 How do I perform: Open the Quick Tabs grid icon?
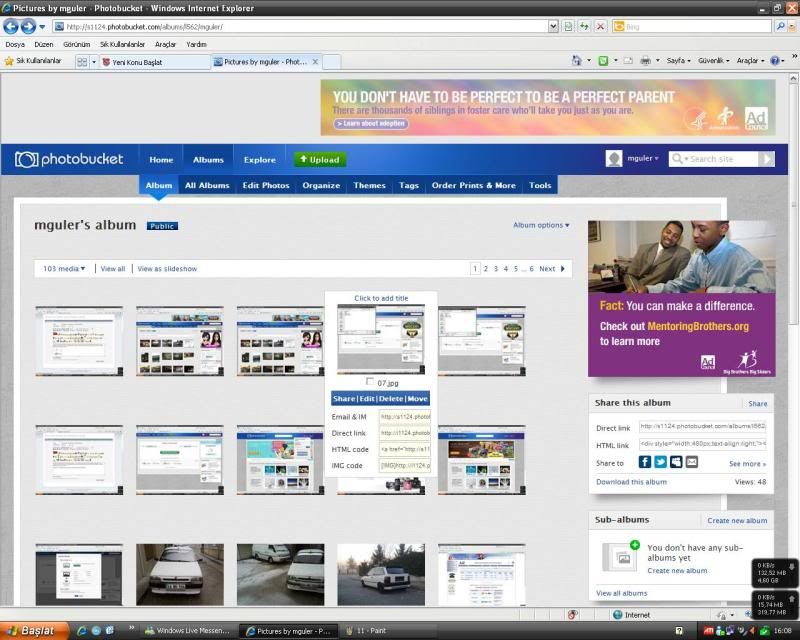(82, 62)
